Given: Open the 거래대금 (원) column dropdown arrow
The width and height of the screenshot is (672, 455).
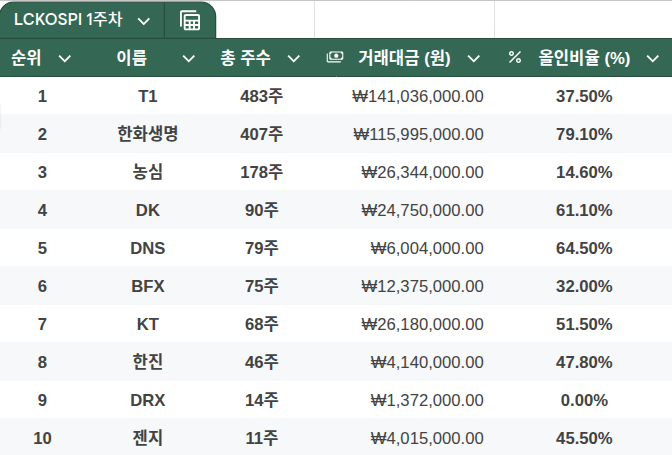Looking at the screenshot, I should pos(473,58).
